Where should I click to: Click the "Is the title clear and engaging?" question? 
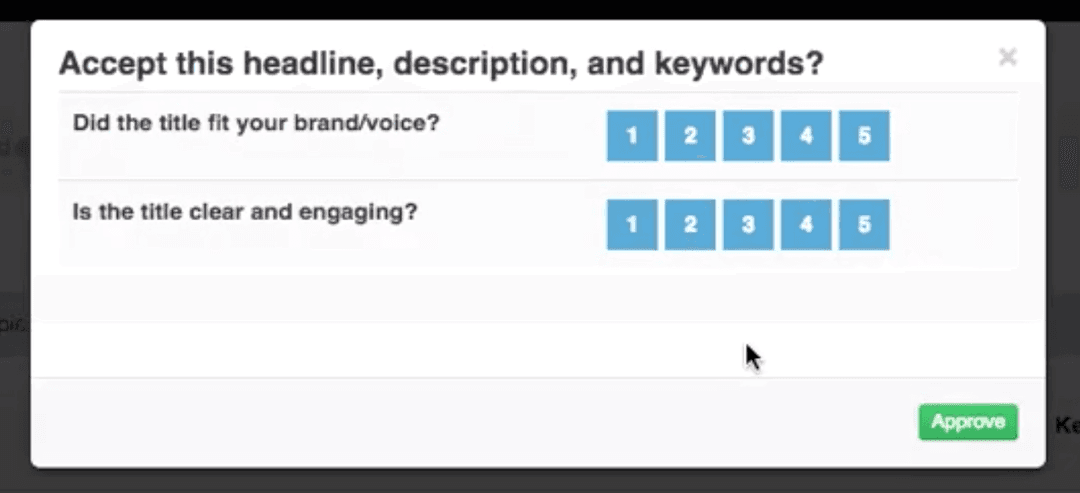245,212
